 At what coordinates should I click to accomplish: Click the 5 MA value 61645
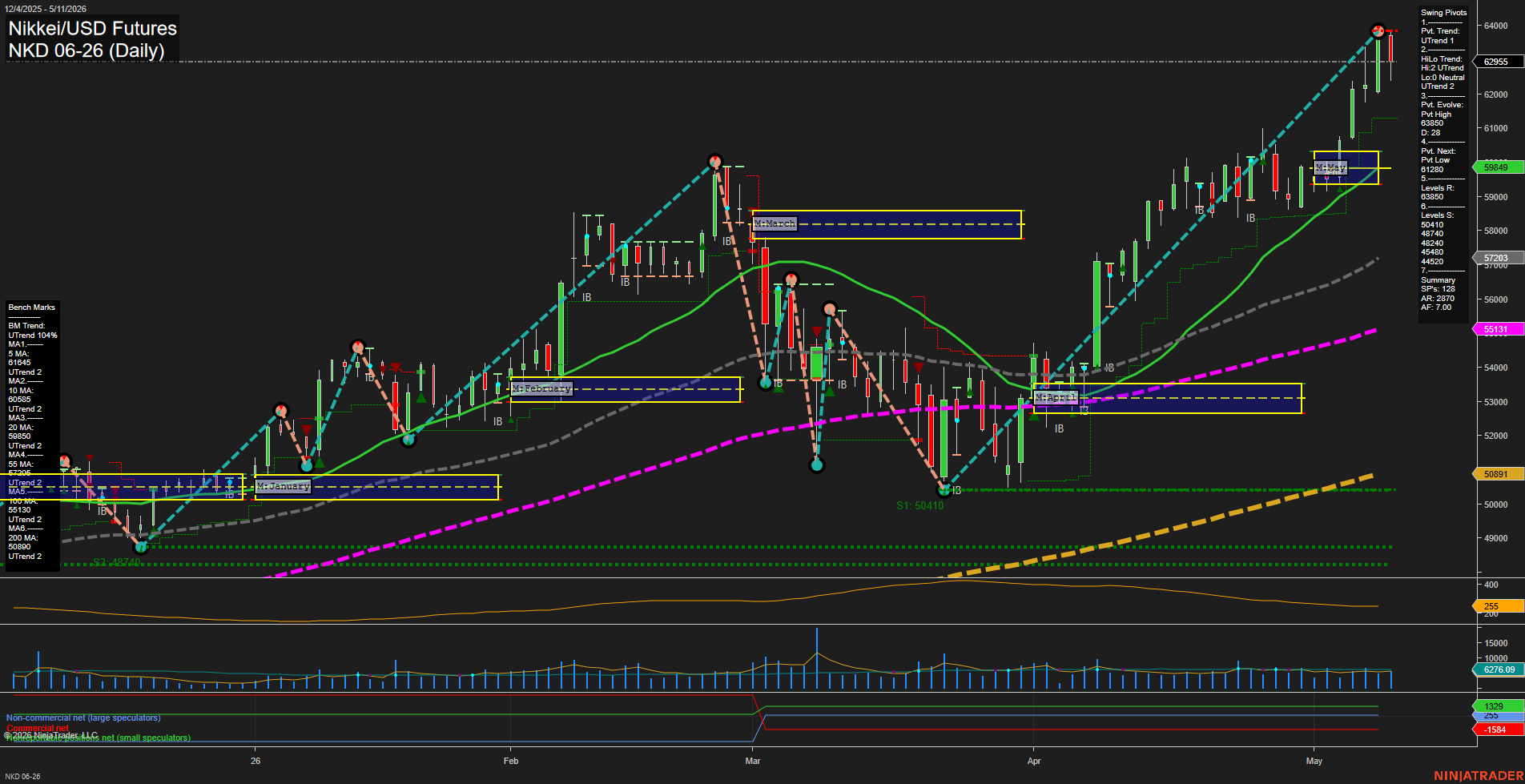pos(19,363)
